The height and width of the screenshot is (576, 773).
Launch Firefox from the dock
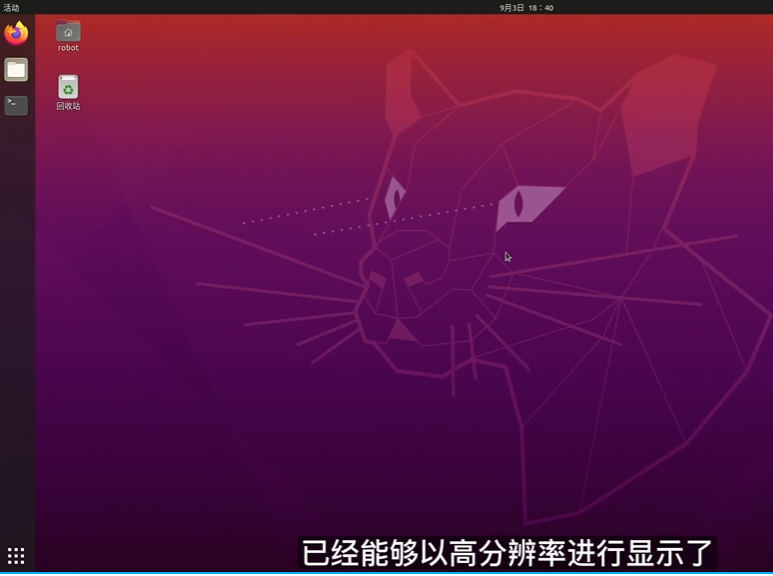[16, 33]
